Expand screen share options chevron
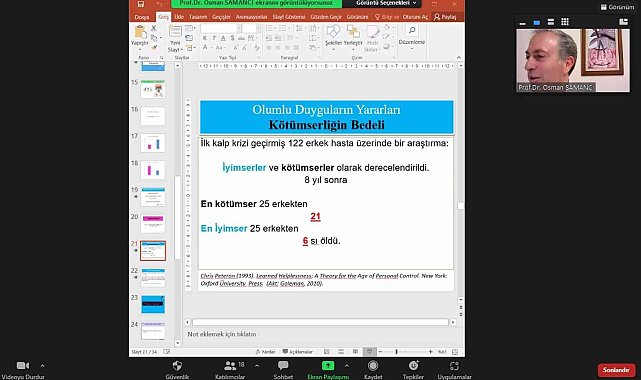This screenshot has height=380, width=641. coord(347,366)
